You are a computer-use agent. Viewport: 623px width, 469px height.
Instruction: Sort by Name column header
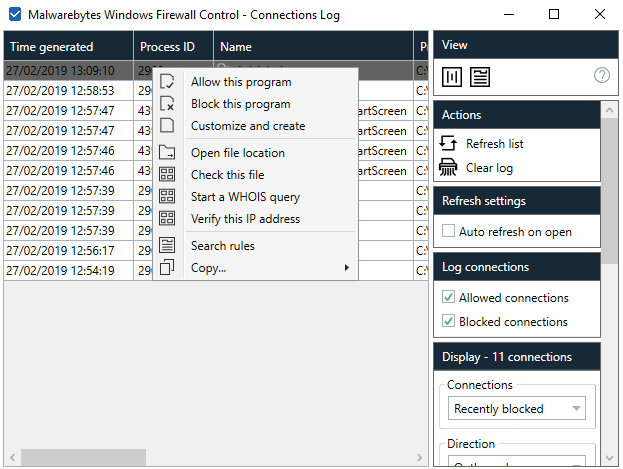coord(313,47)
